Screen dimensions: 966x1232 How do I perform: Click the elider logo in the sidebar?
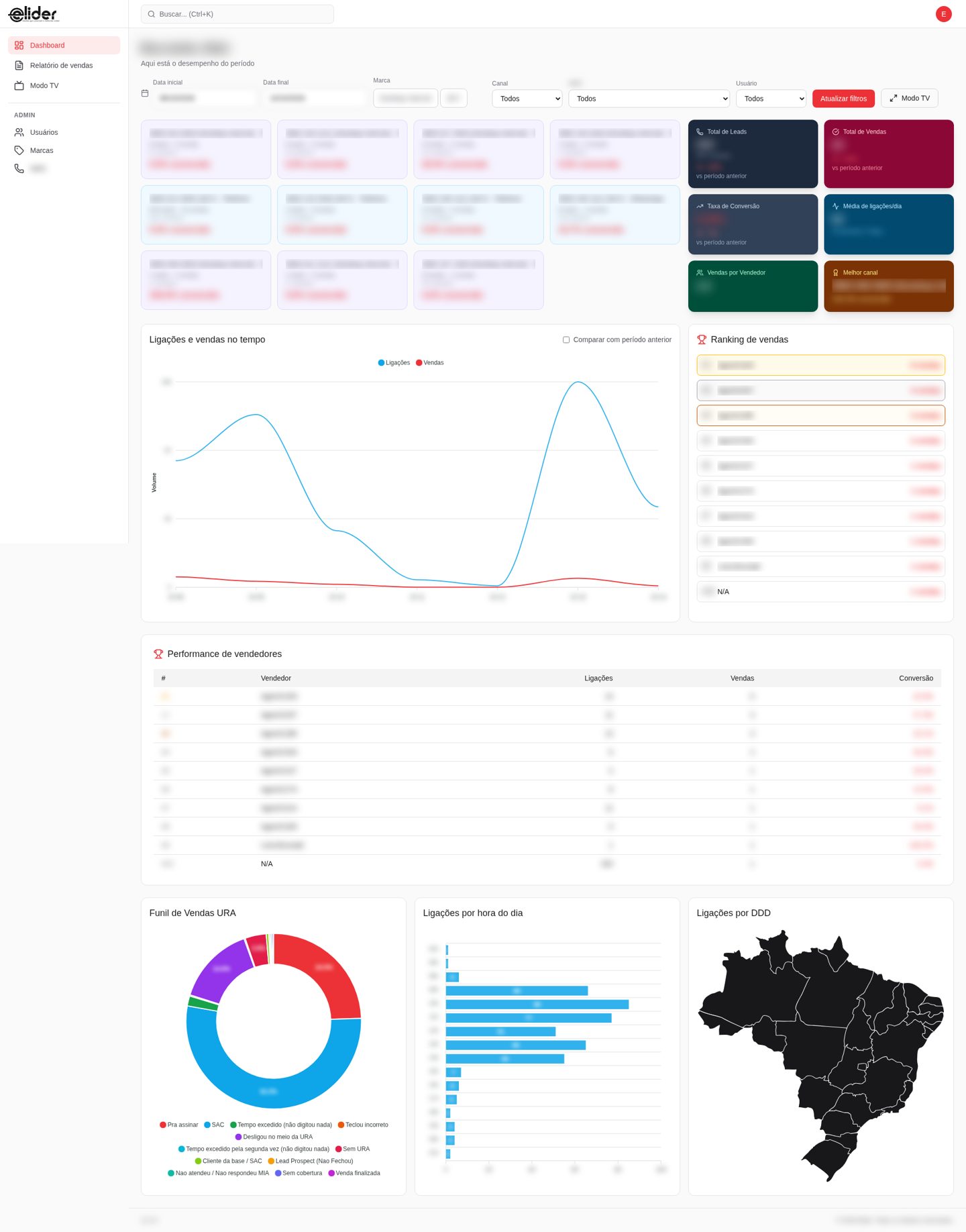[x=34, y=13]
